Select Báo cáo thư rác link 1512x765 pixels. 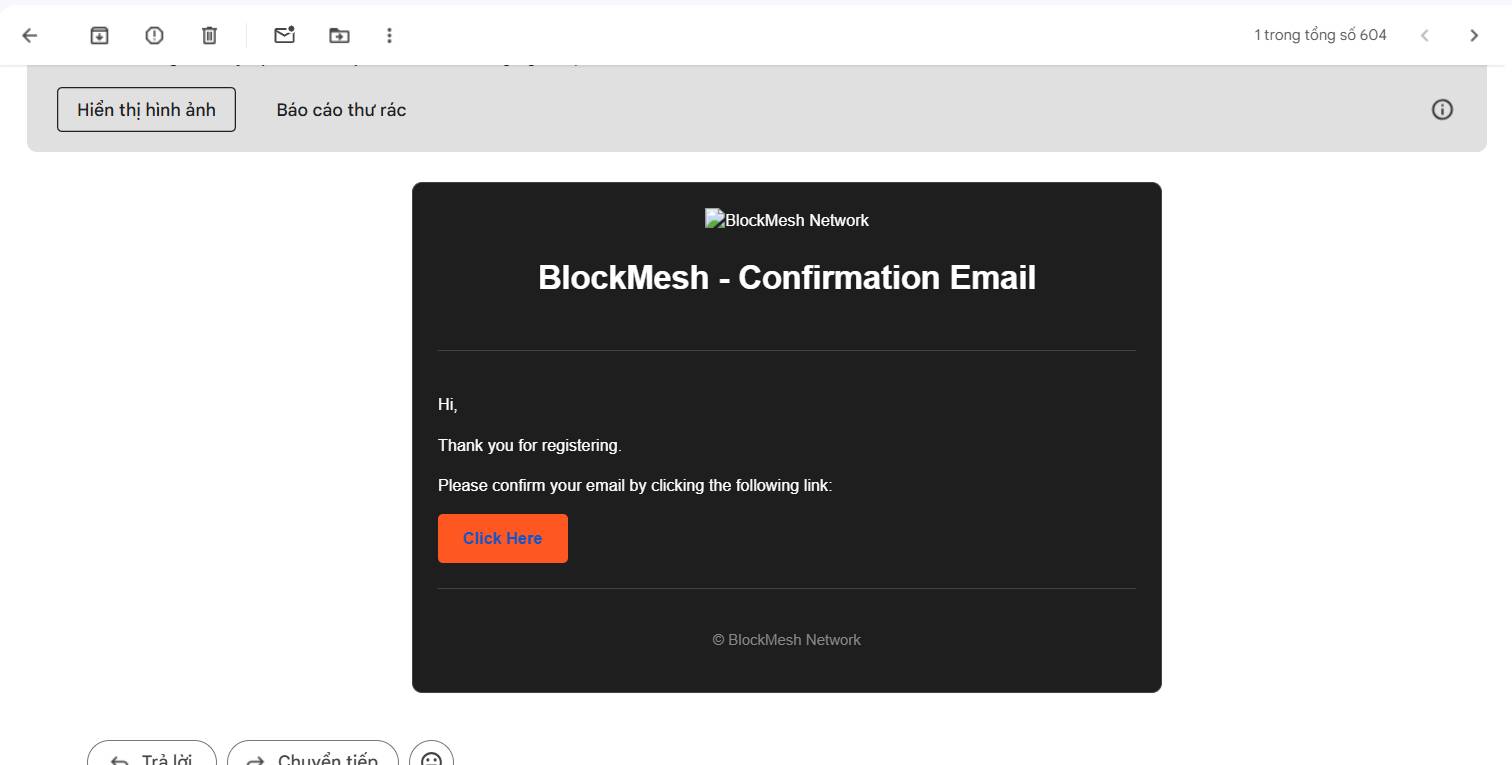pos(341,110)
